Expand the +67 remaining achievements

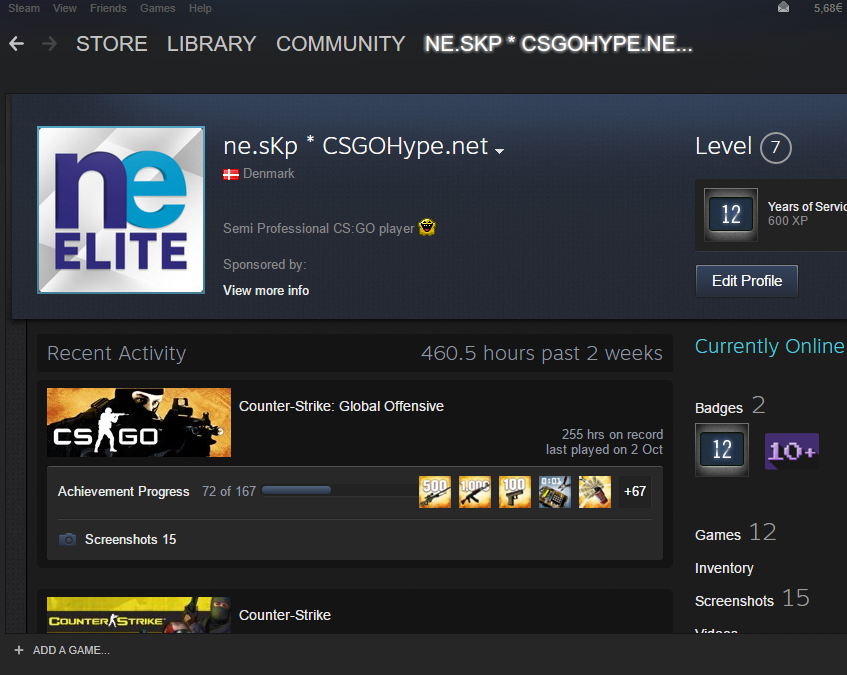[x=635, y=491]
